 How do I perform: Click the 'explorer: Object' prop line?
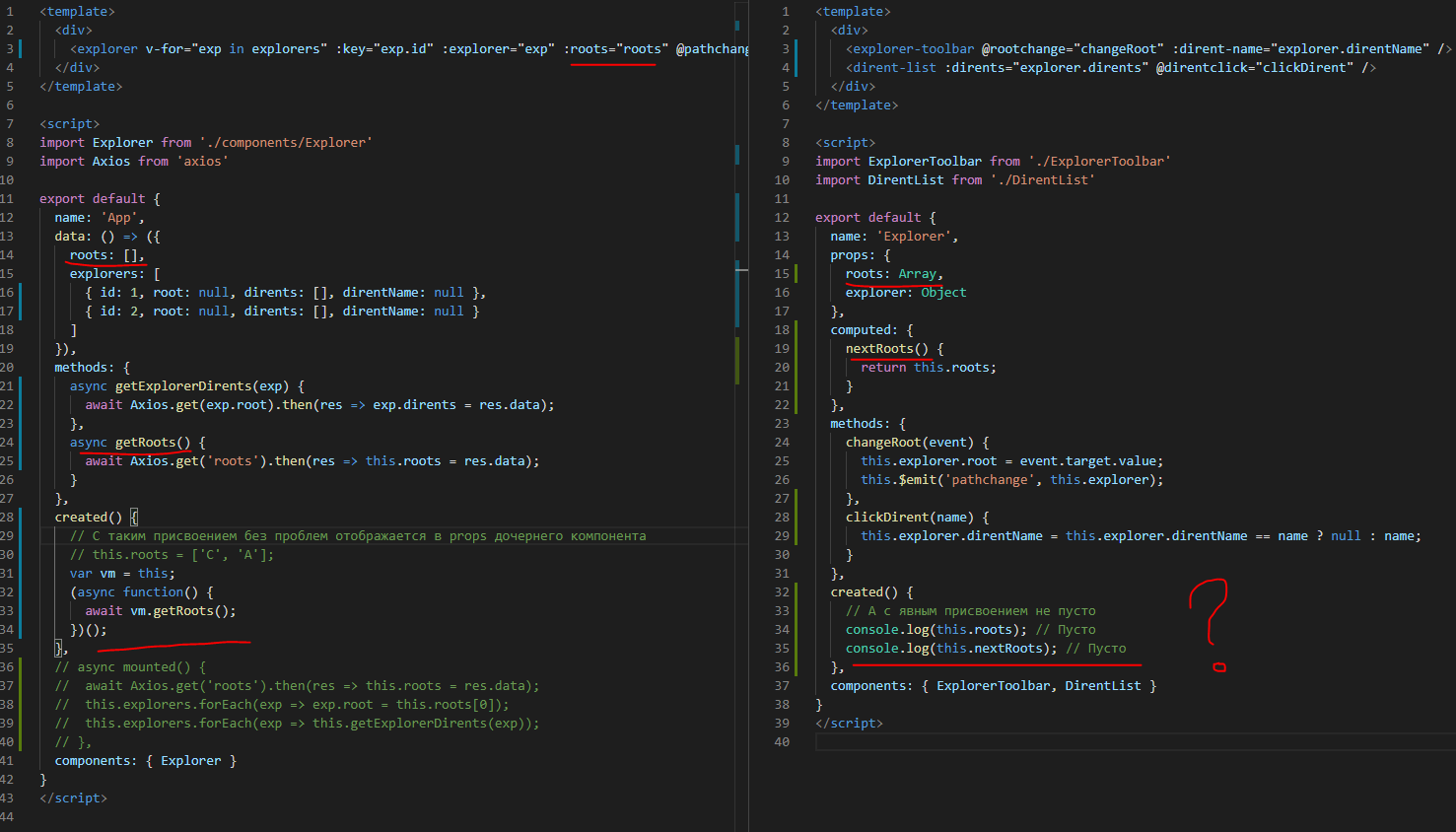[x=906, y=292]
